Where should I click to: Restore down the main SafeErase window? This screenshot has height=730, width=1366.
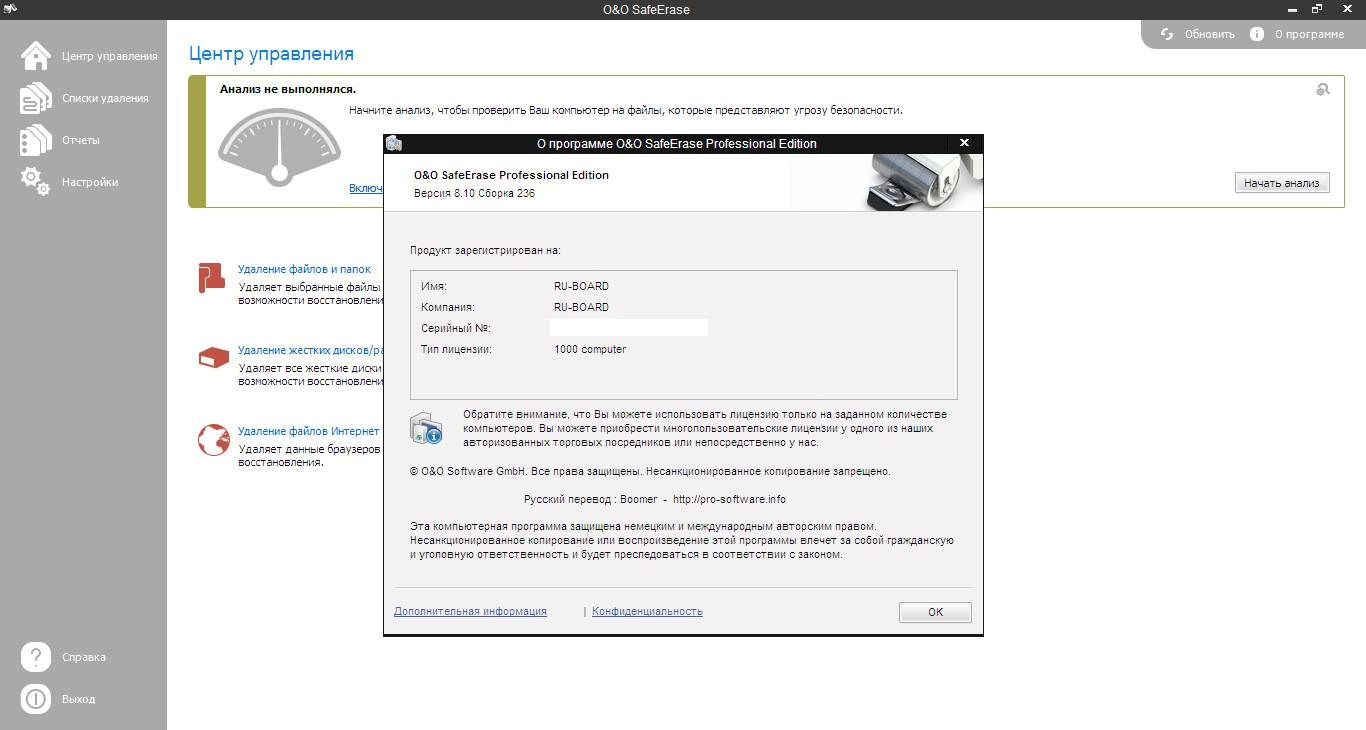click(1318, 9)
